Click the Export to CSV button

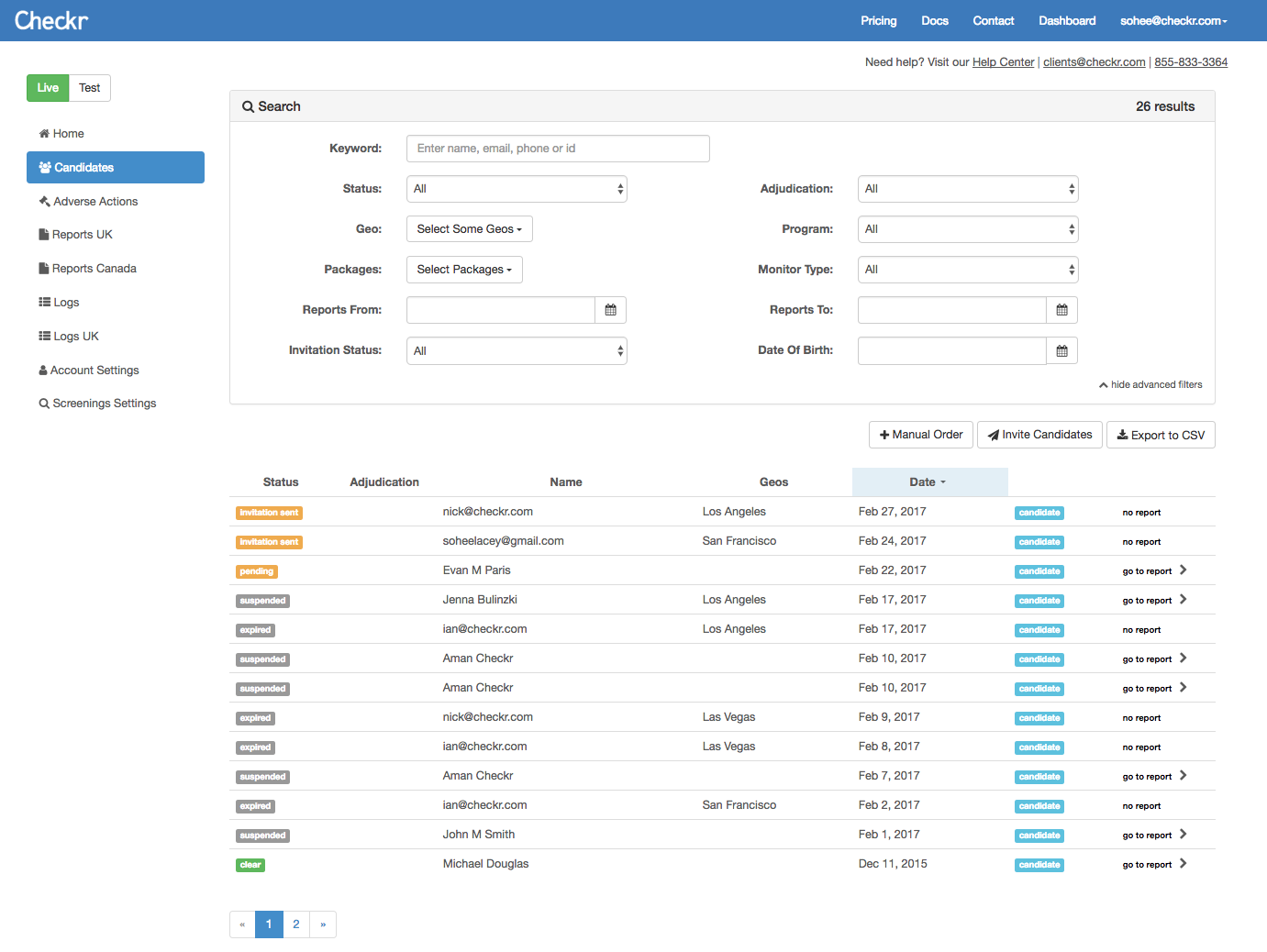(x=1161, y=435)
